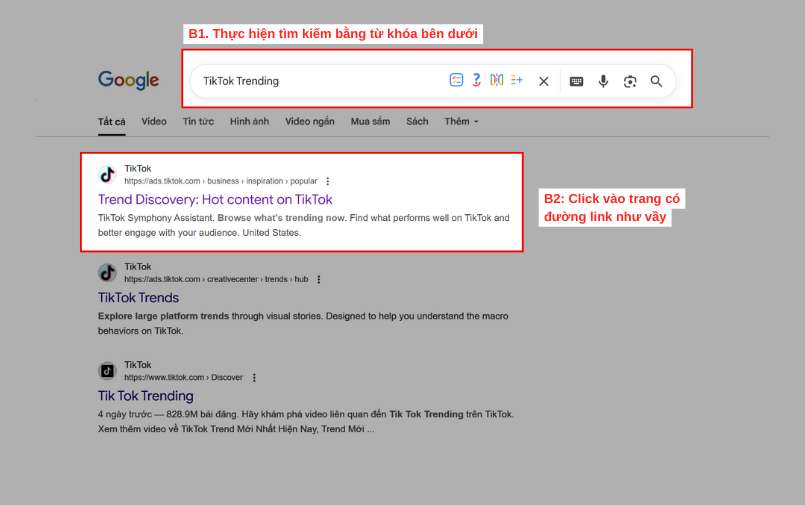Clear the search query with the X

coord(544,81)
